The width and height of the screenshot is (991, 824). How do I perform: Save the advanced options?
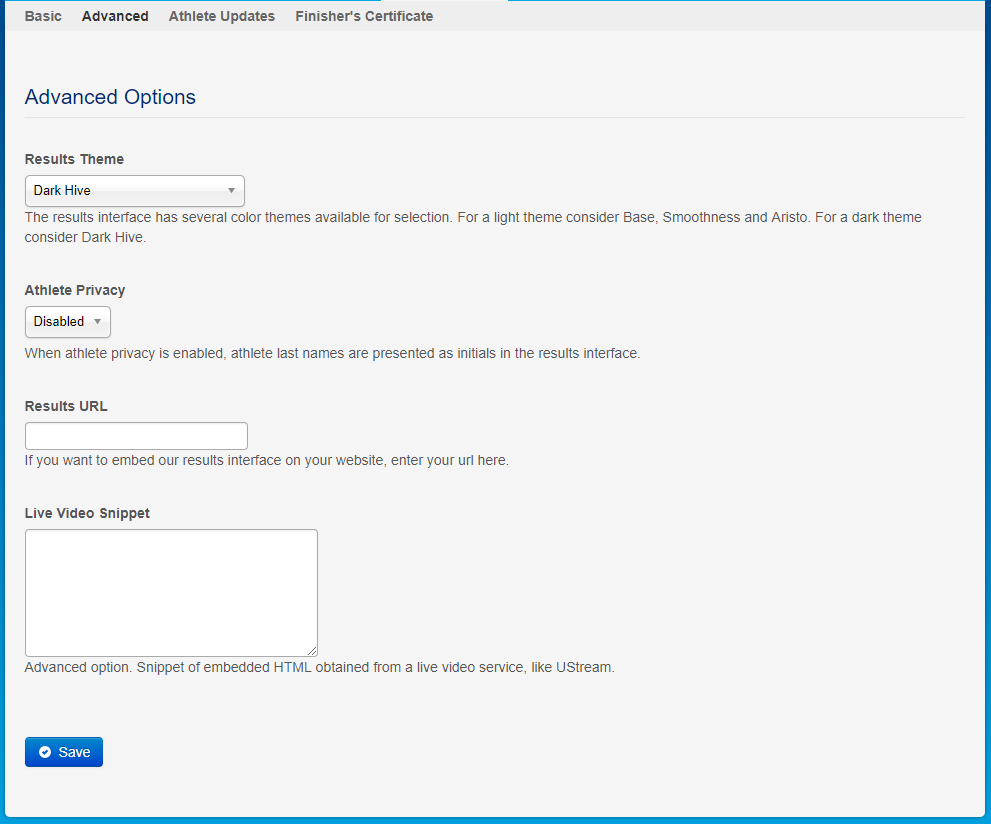(64, 752)
